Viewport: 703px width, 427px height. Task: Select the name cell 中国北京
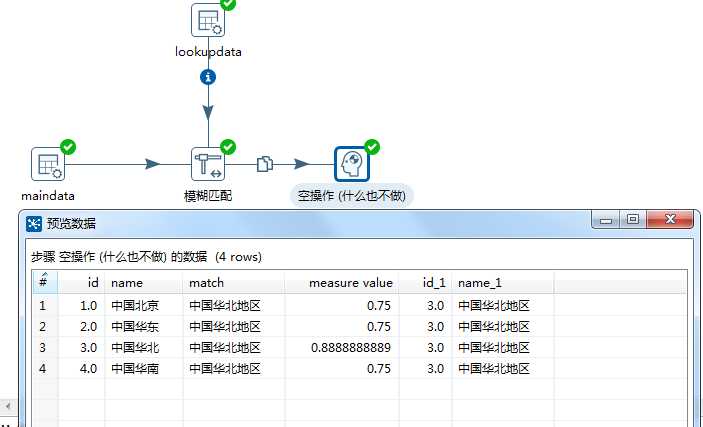(x=143, y=305)
